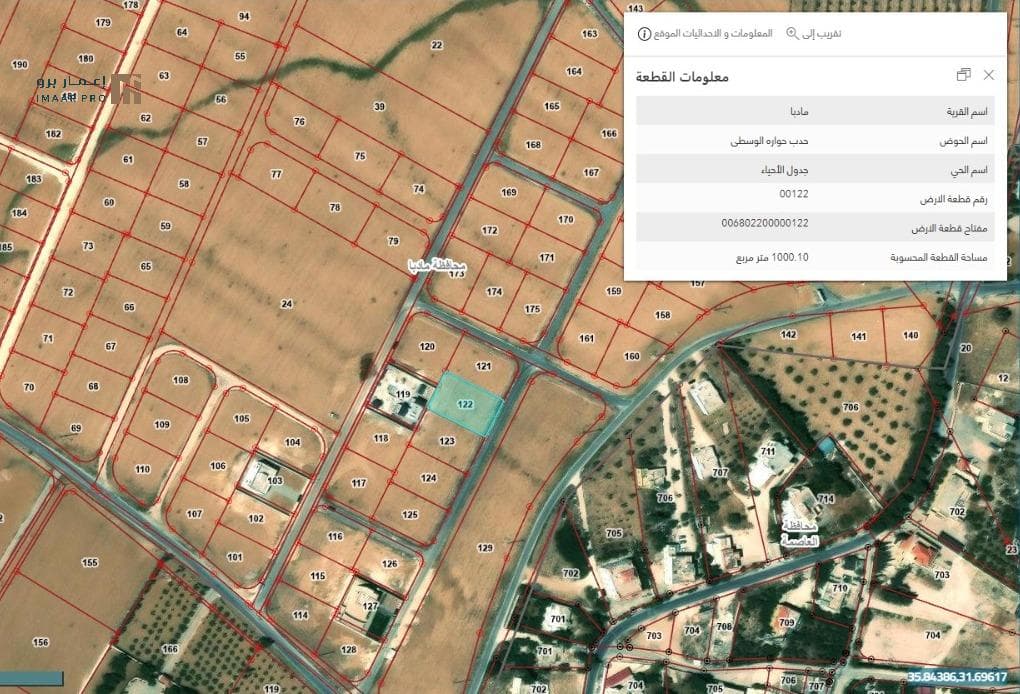Select parcel 141 on the map
1020x694 pixels.
(x=859, y=336)
